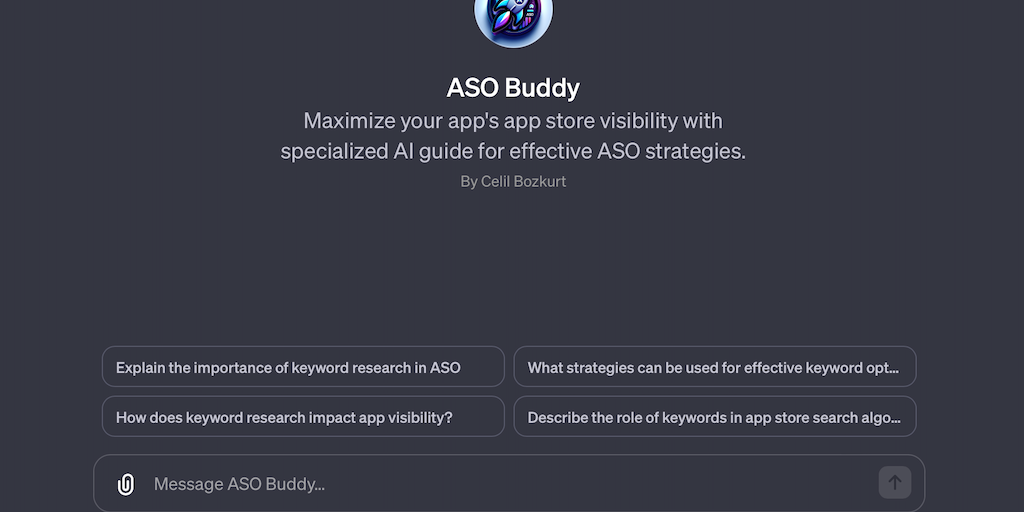This screenshot has height=512, width=1024.
Task: Pick "How does keyword research impact" prompt
Action: pyautogui.click(x=303, y=417)
